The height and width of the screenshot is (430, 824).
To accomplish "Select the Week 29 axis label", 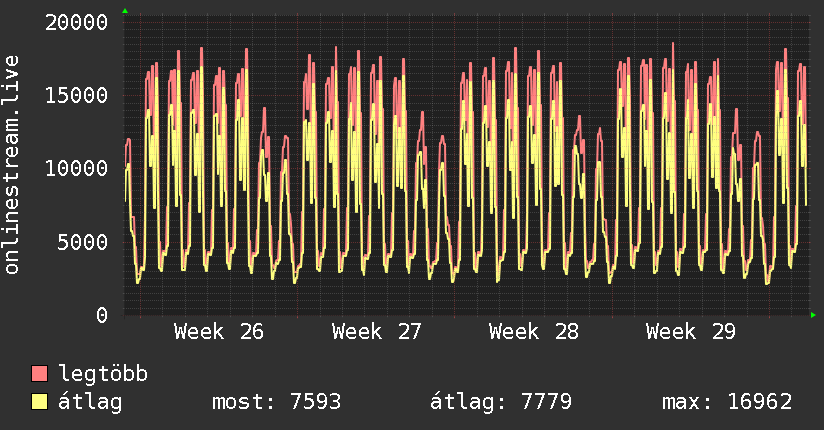I will click(x=691, y=332).
